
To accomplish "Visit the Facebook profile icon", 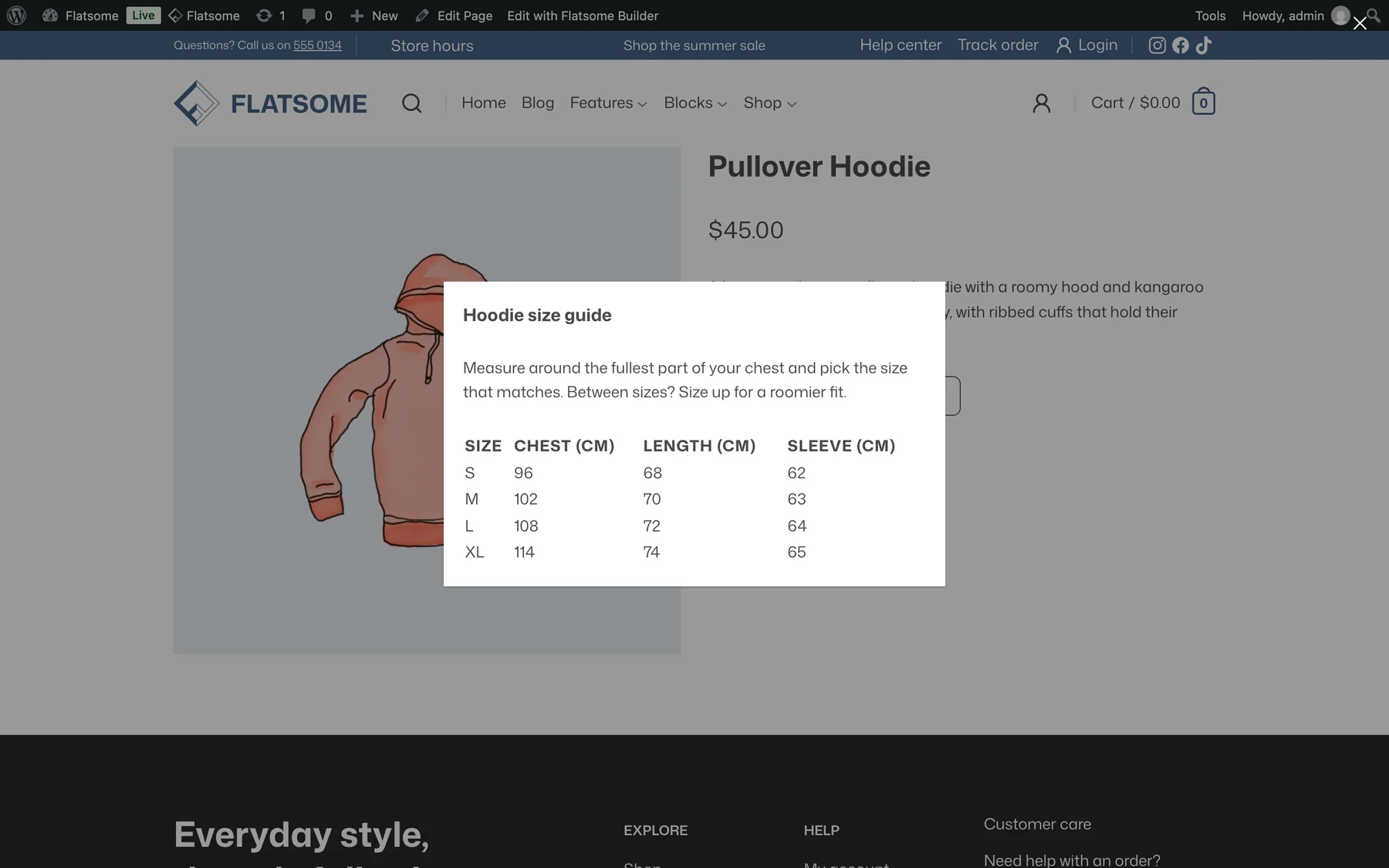I will pyautogui.click(x=1181, y=46).
